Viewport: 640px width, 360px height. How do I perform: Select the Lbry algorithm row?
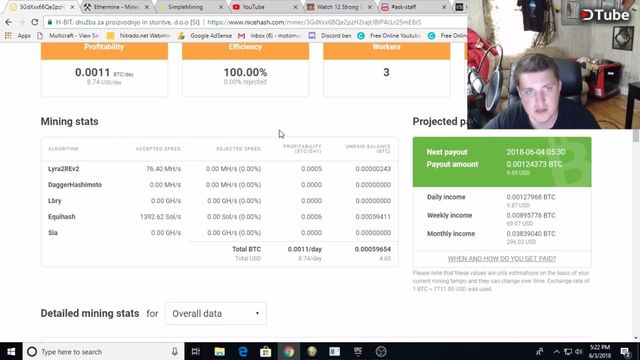(220, 200)
